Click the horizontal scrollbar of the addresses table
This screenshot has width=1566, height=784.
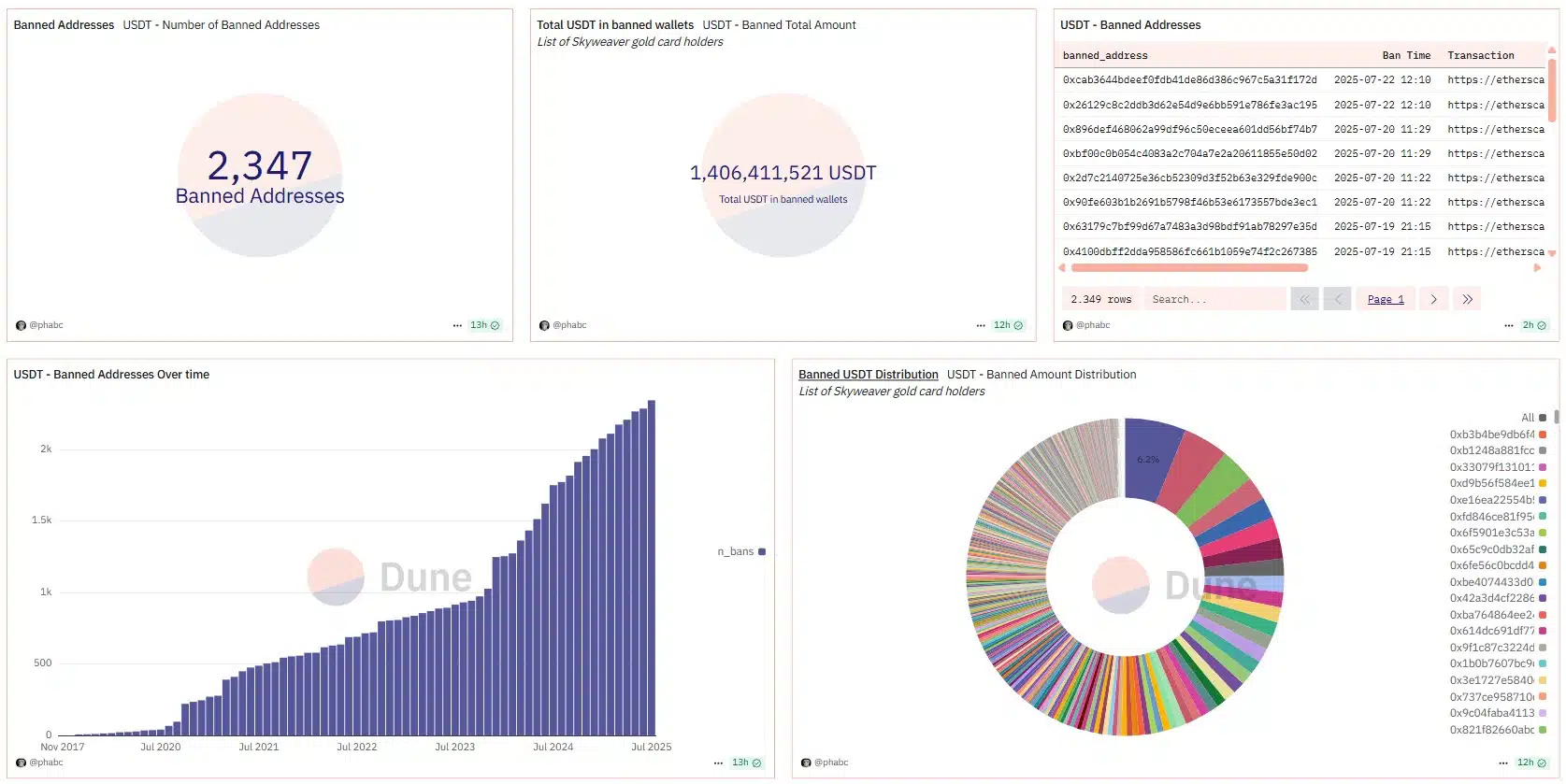[x=1189, y=268]
